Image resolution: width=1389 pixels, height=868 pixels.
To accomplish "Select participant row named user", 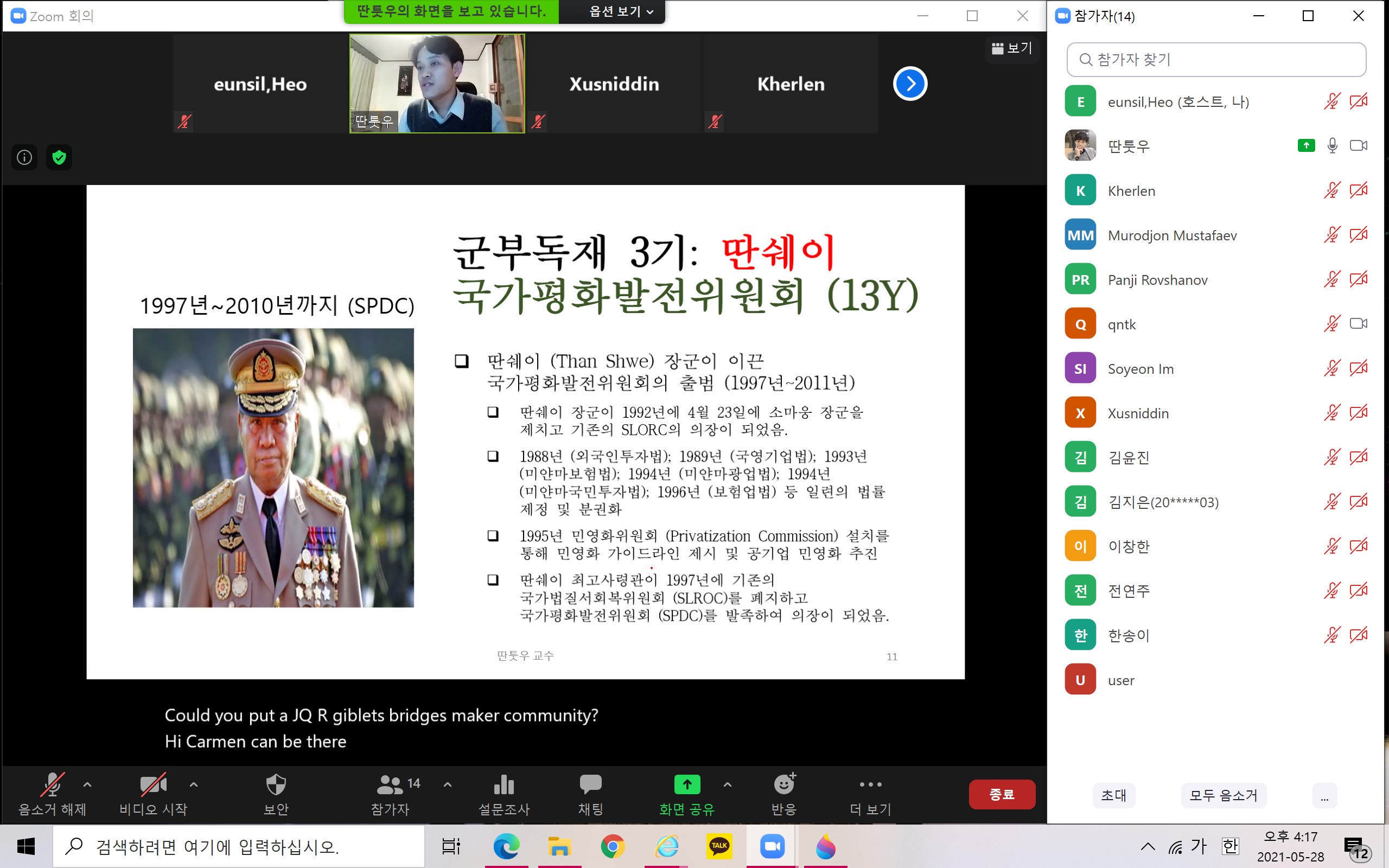I will pyautogui.click(x=1216, y=680).
